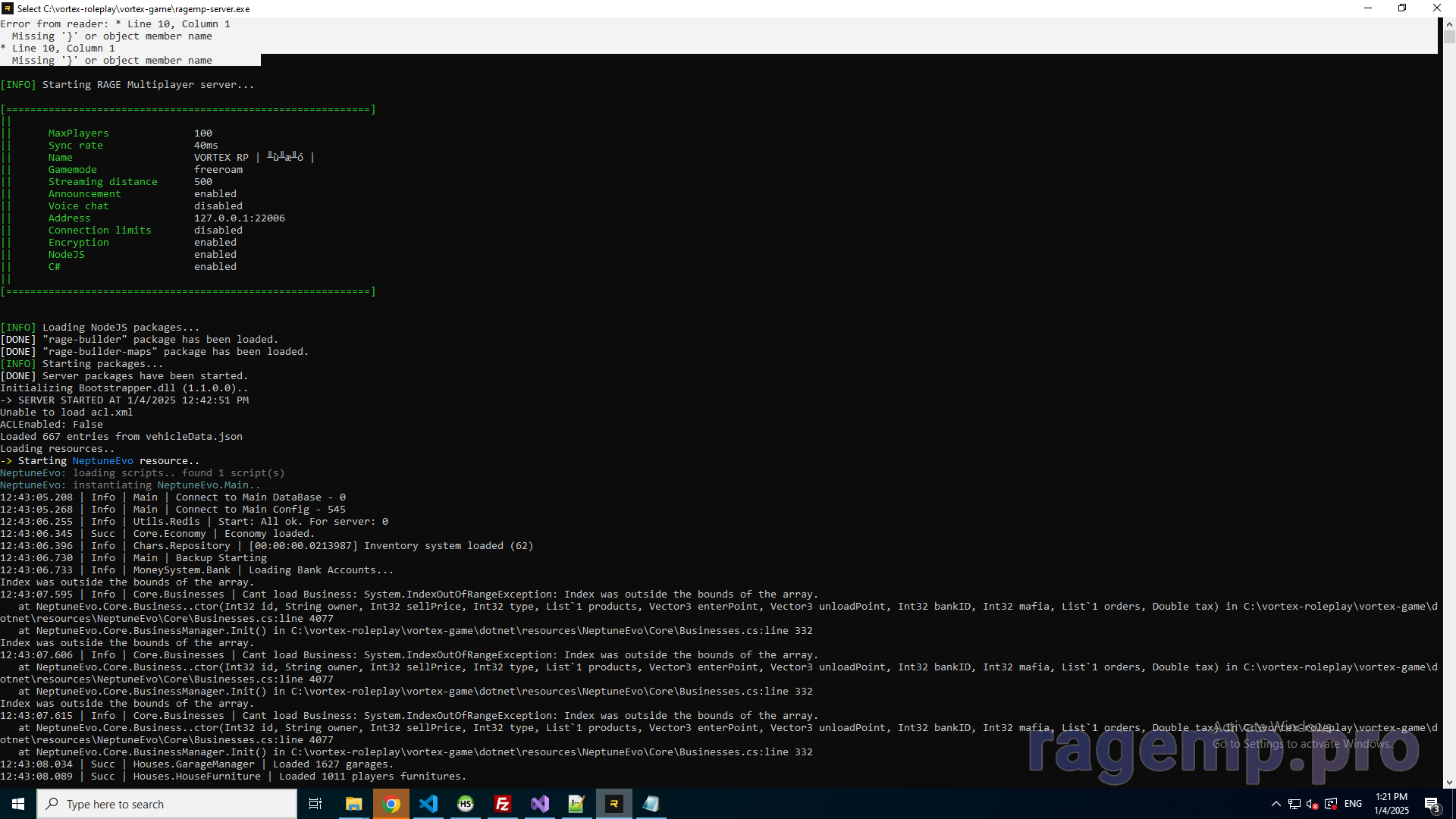Open the notebook app taskbar icon
Screen dimensions: 1456x819
(651, 804)
